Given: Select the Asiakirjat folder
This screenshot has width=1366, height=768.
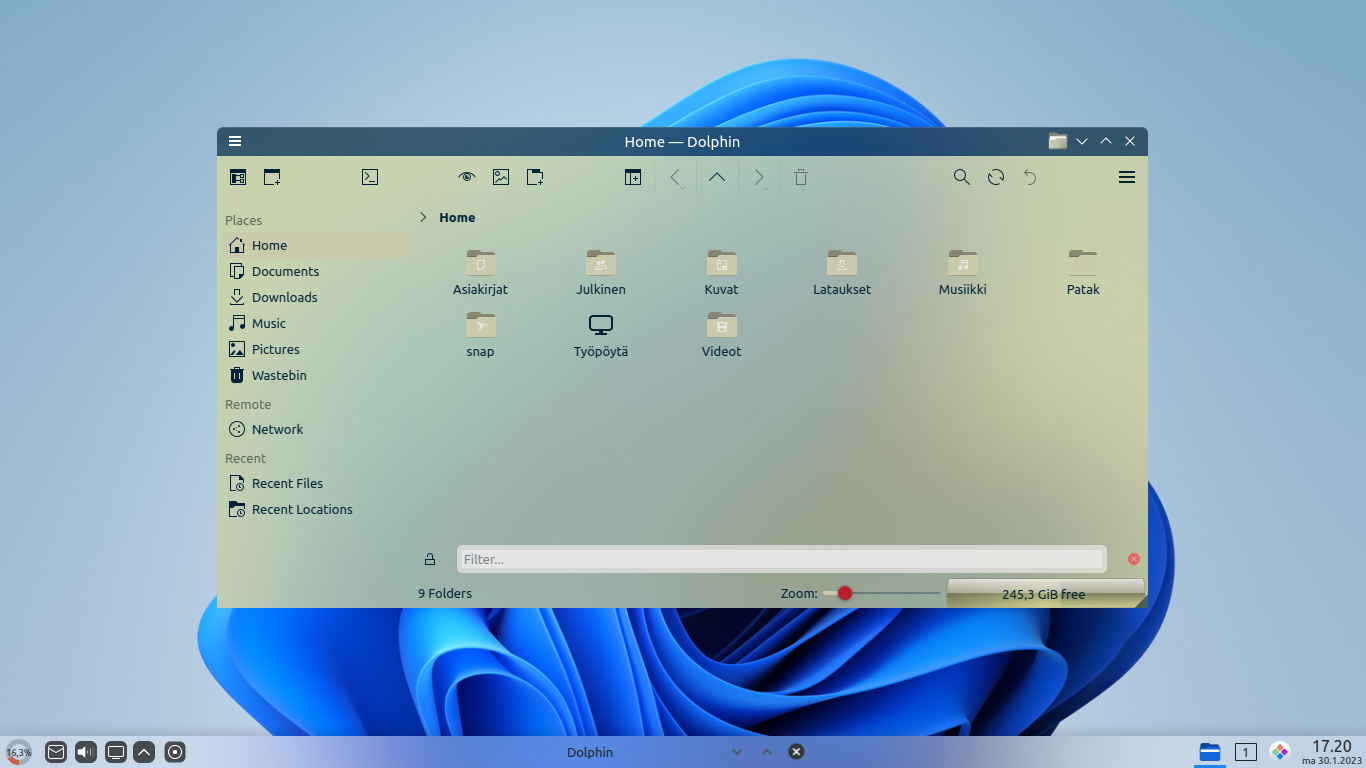Looking at the screenshot, I should [x=480, y=273].
